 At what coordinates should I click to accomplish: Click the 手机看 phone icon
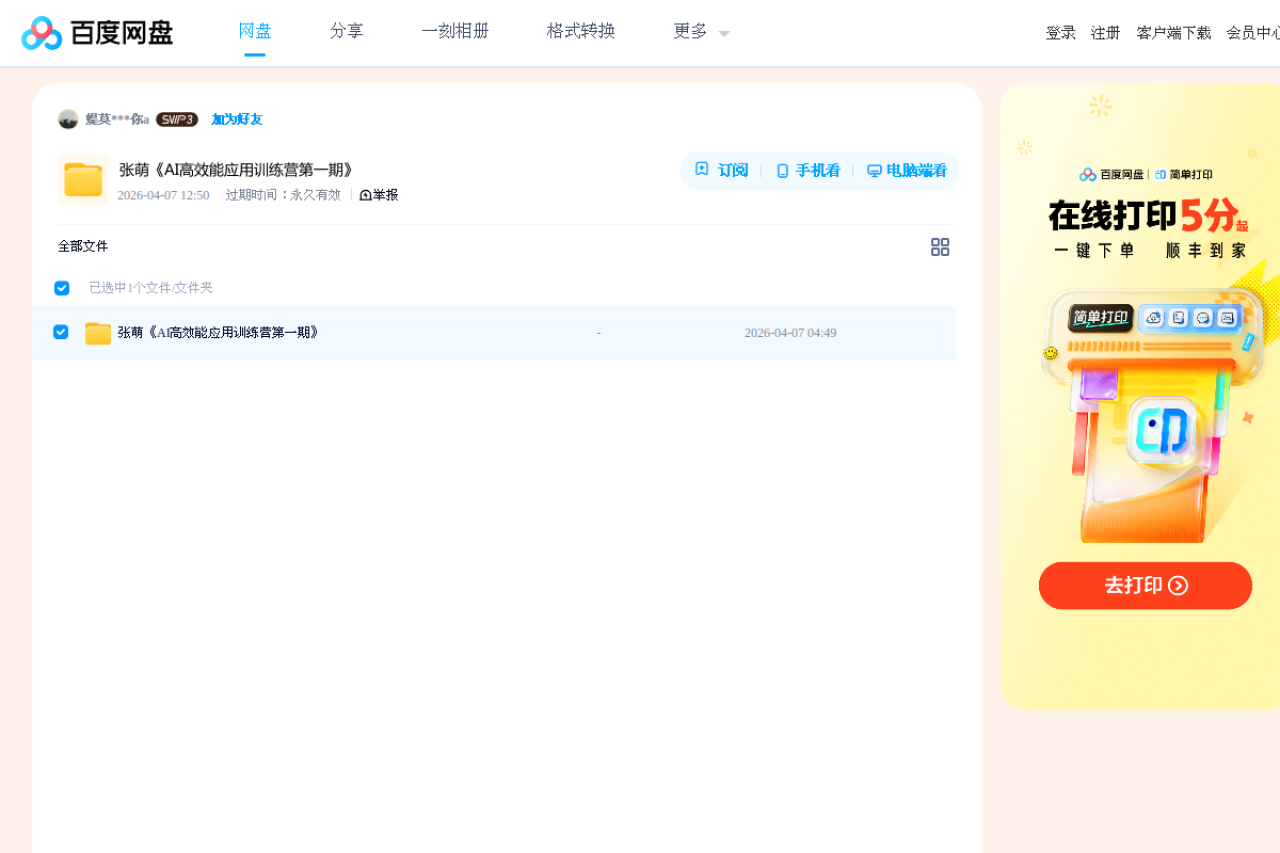click(781, 170)
